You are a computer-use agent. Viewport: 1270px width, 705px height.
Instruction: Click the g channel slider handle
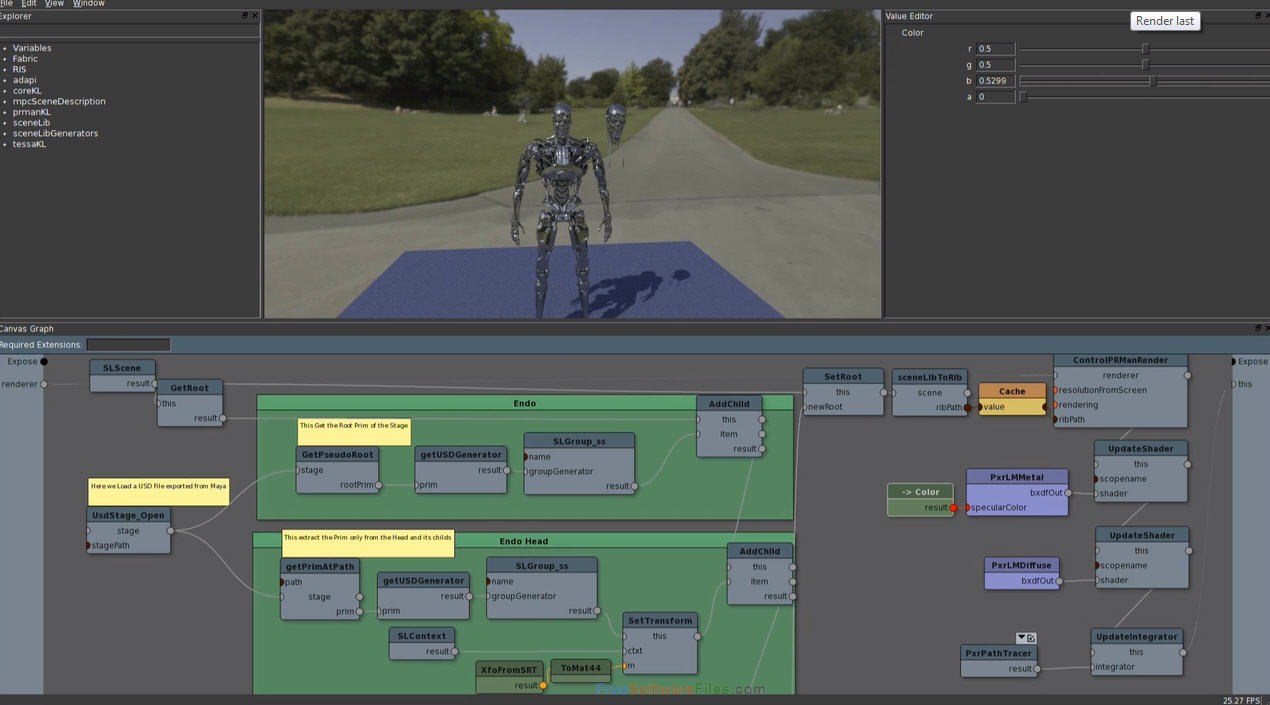click(x=1145, y=65)
